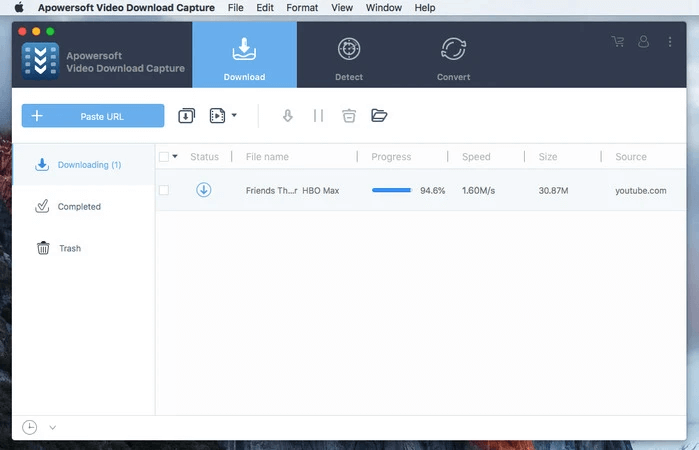
Task: Open the download folder icon
Action: tap(379, 116)
